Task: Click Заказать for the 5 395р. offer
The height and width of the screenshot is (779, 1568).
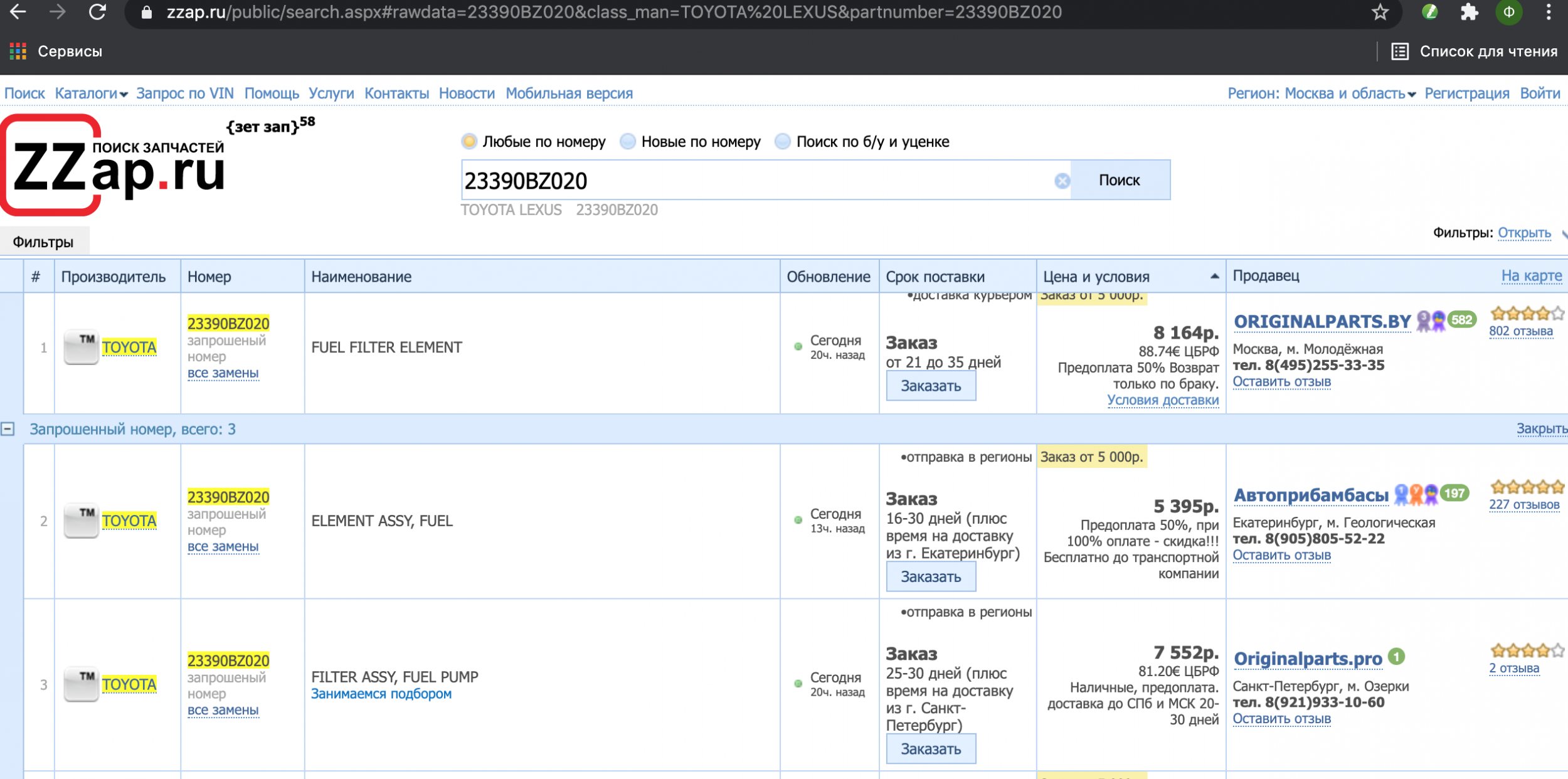Action: pos(931,576)
